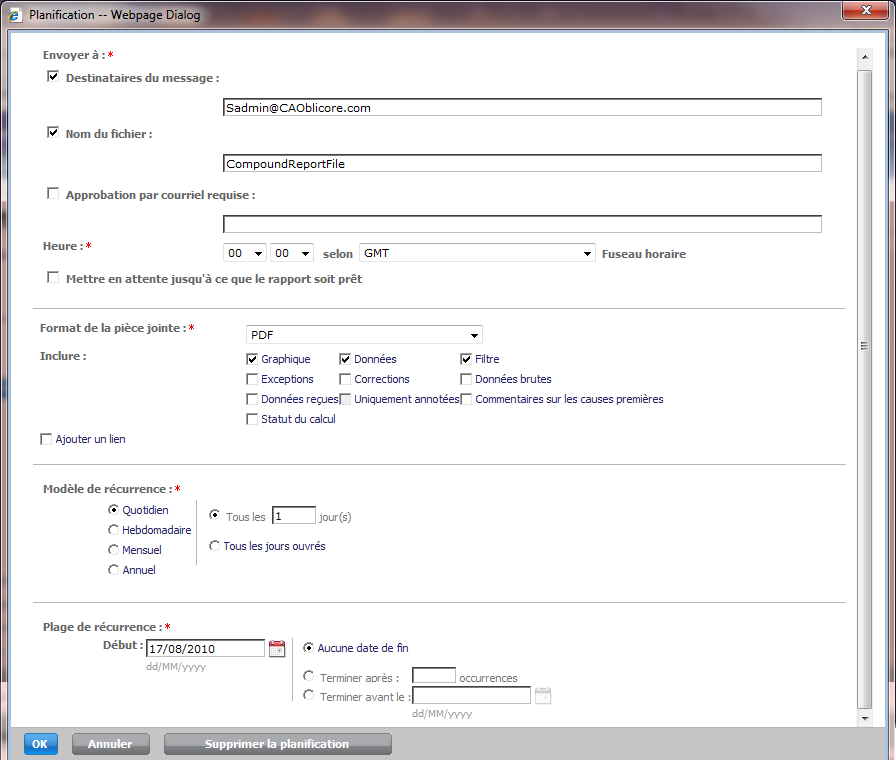The width and height of the screenshot is (896, 760).
Task: Click the Internet Explorer icon in title bar
Action: (15, 15)
